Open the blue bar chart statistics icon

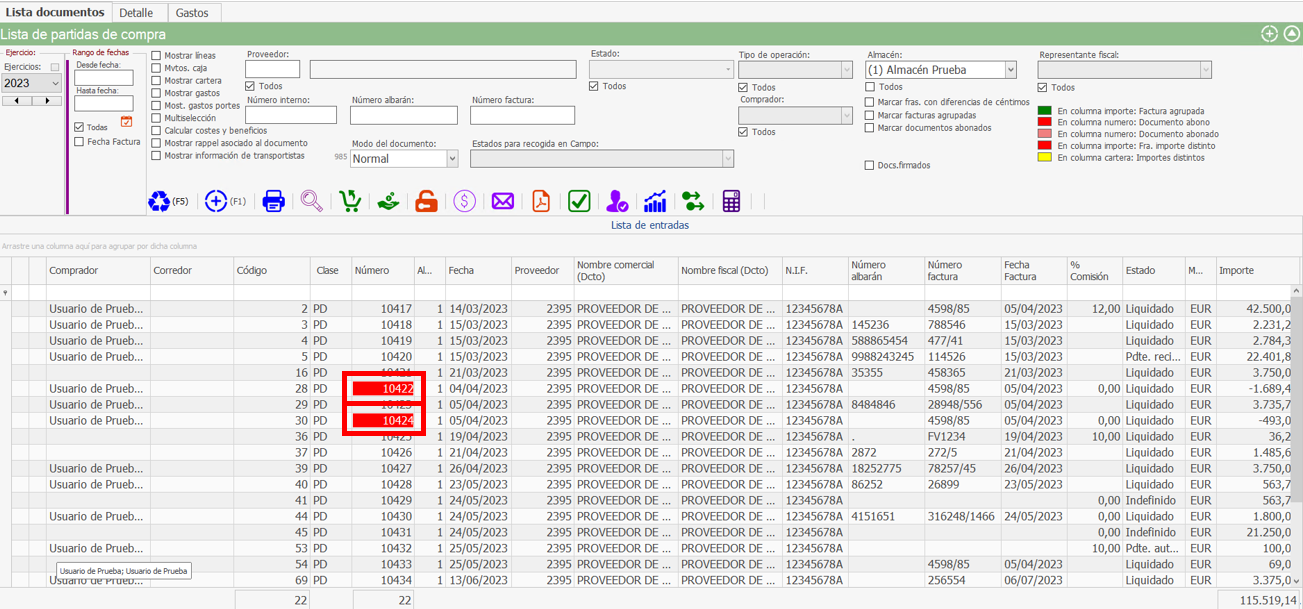pyautogui.click(x=655, y=201)
